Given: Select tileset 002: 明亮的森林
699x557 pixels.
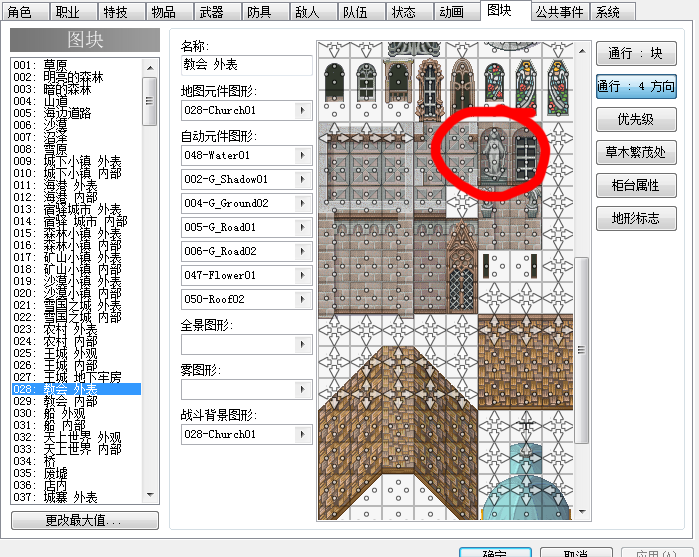Looking at the screenshot, I should 76,77.
